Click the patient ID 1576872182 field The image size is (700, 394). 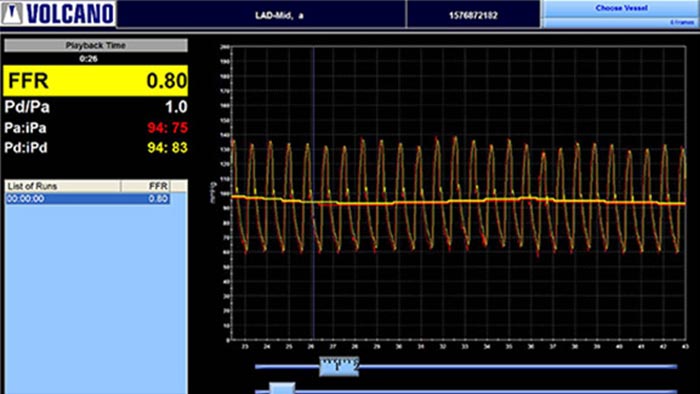click(x=473, y=14)
